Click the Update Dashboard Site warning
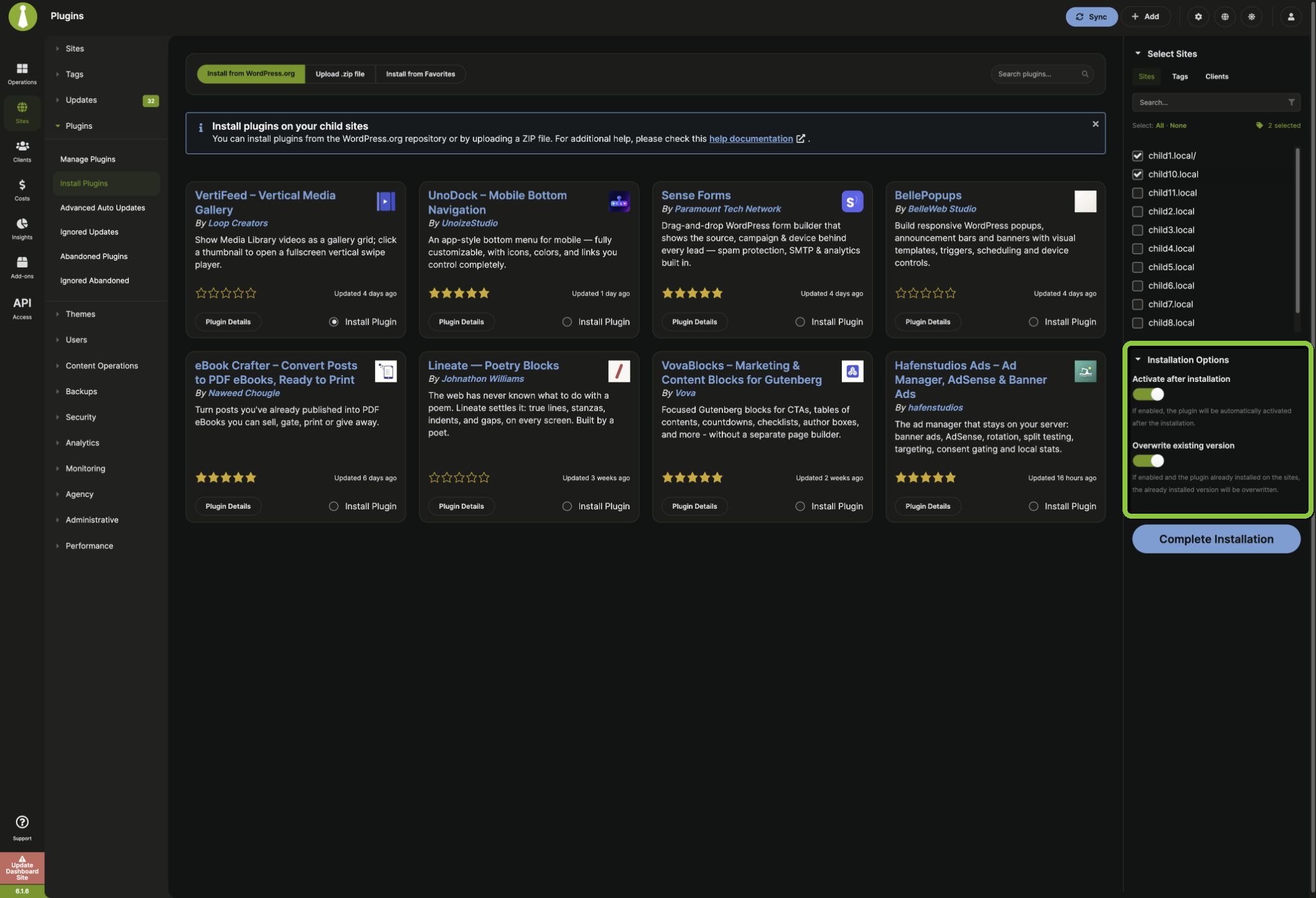This screenshot has width=1316, height=898. pos(22,869)
